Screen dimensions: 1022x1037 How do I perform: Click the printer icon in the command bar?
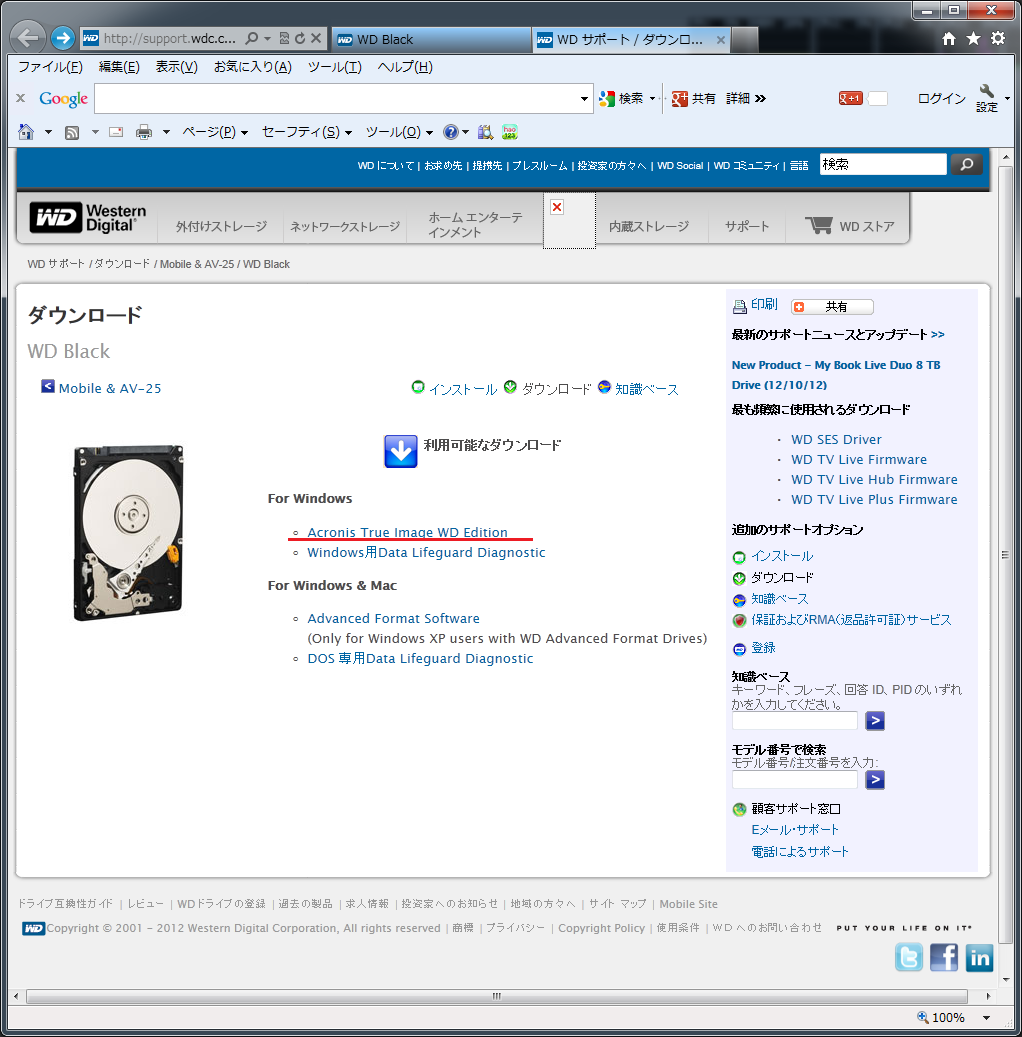click(x=144, y=132)
